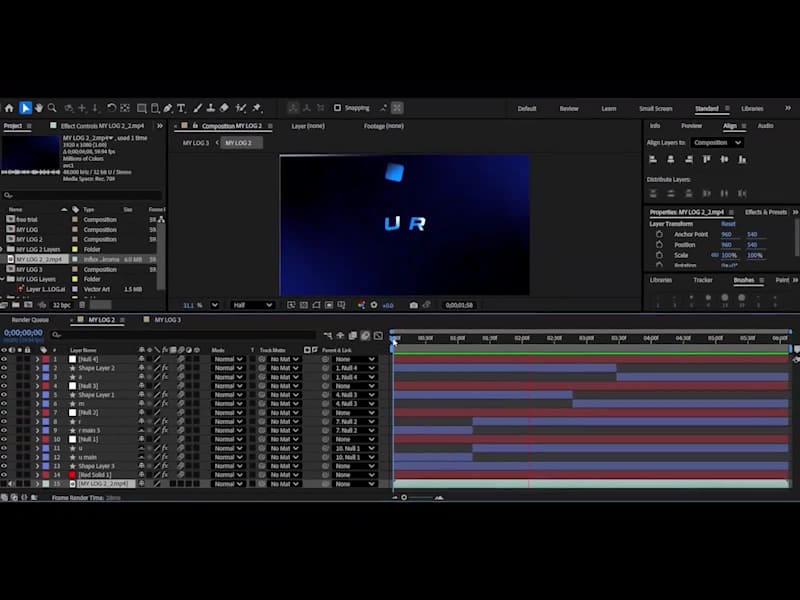
Task: Hide layer 1 Null 4 eye toggle
Action: pos(4,359)
